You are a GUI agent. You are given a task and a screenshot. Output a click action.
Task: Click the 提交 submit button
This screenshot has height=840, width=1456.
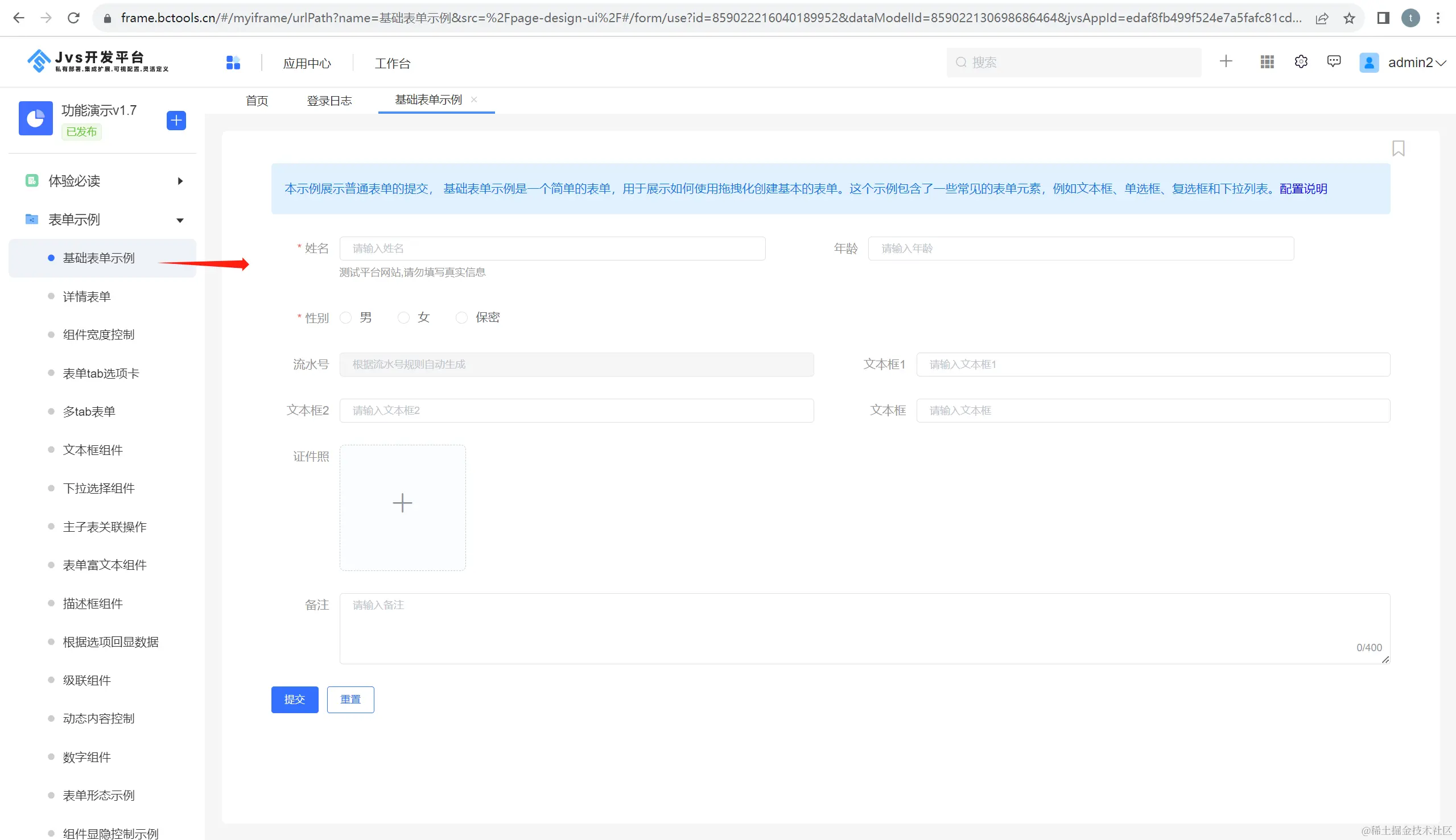tap(294, 699)
